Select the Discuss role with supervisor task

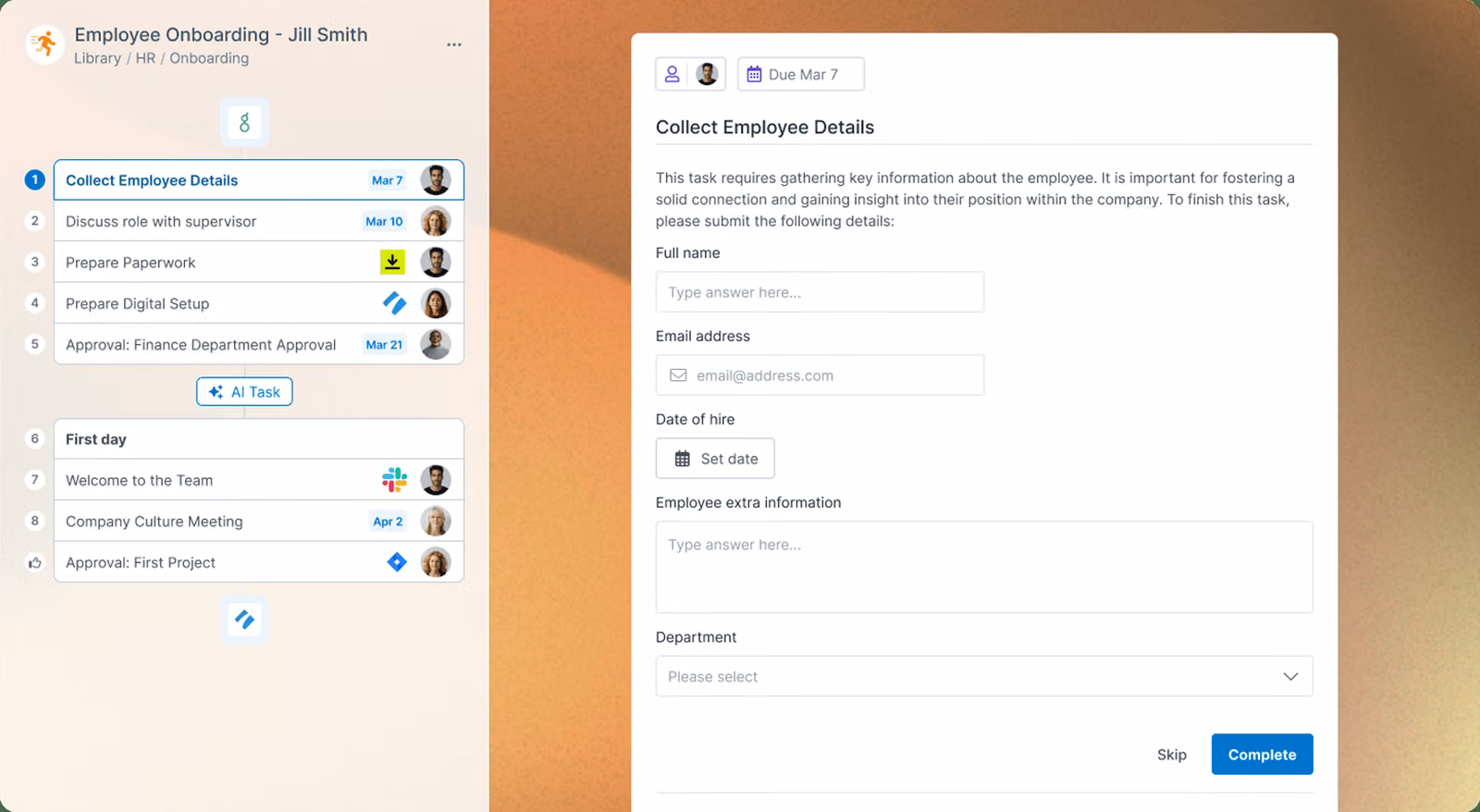coord(161,222)
